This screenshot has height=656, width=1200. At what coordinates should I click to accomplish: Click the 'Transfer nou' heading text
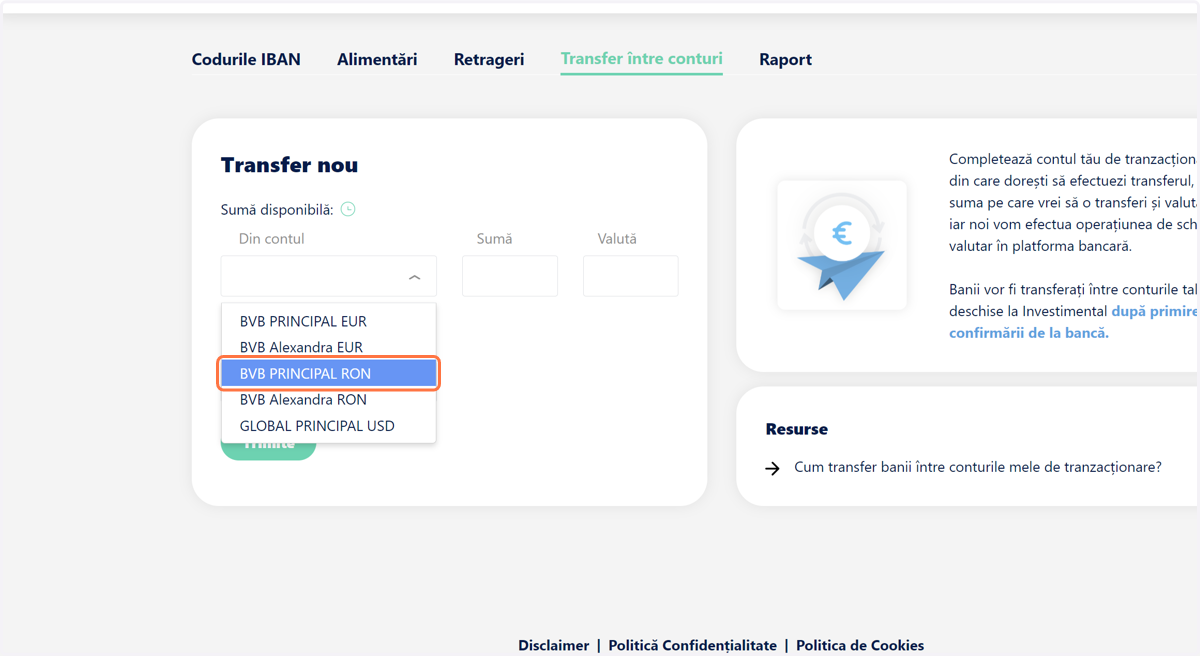[289, 165]
